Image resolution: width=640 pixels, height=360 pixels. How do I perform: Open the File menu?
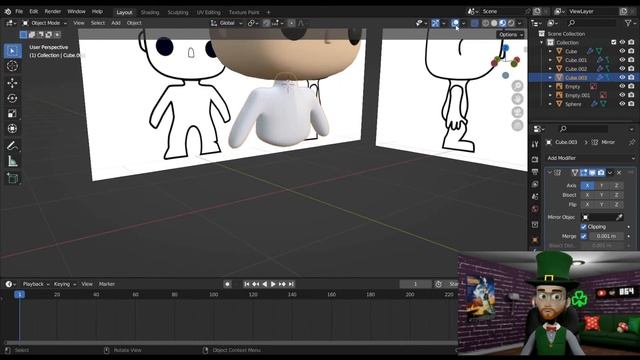click(19, 11)
